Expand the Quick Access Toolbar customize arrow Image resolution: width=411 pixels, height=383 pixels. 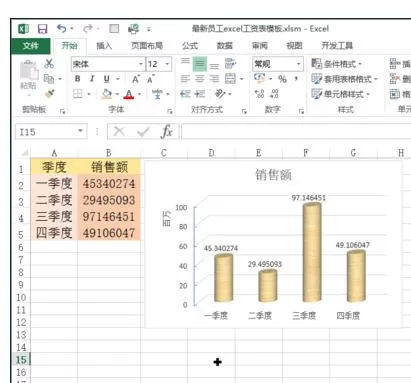tap(149, 29)
